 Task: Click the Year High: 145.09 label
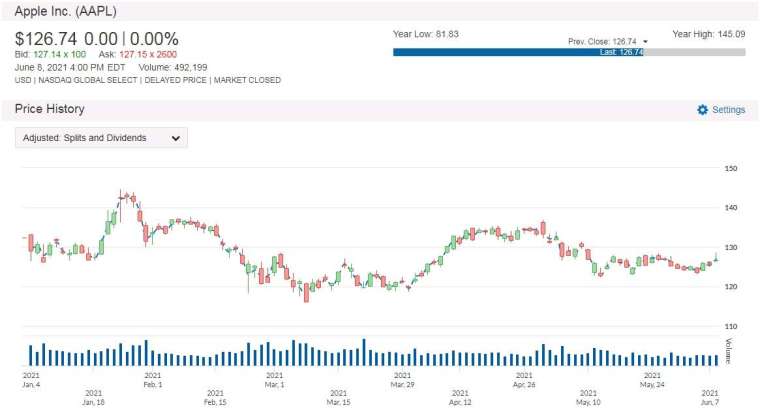pyautogui.click(x=709, y=34)
